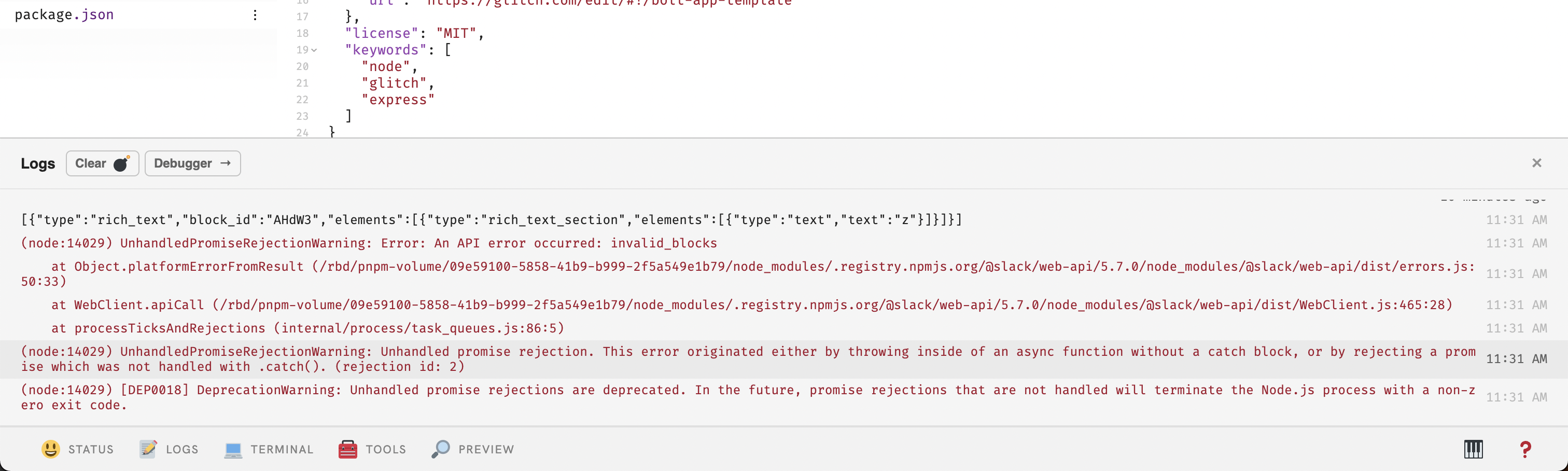Click the Debugger button
1568x471 pixels.
[192, 163]
